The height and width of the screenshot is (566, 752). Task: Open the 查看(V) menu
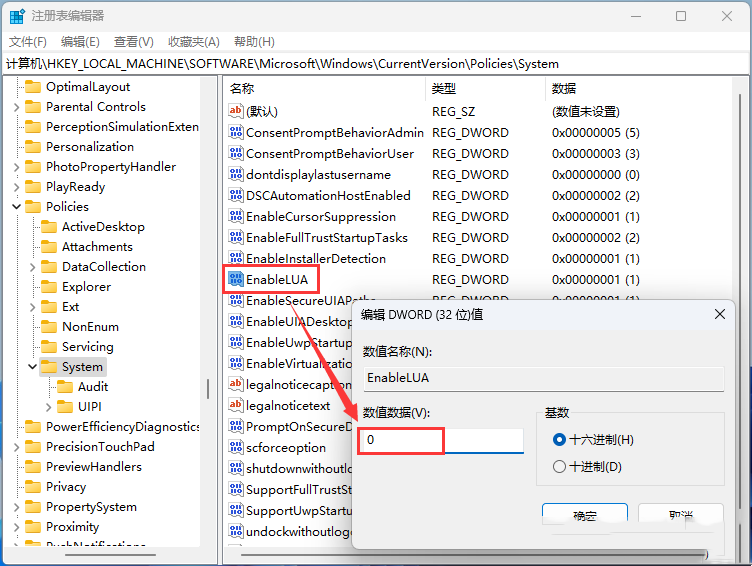point(133,42)
